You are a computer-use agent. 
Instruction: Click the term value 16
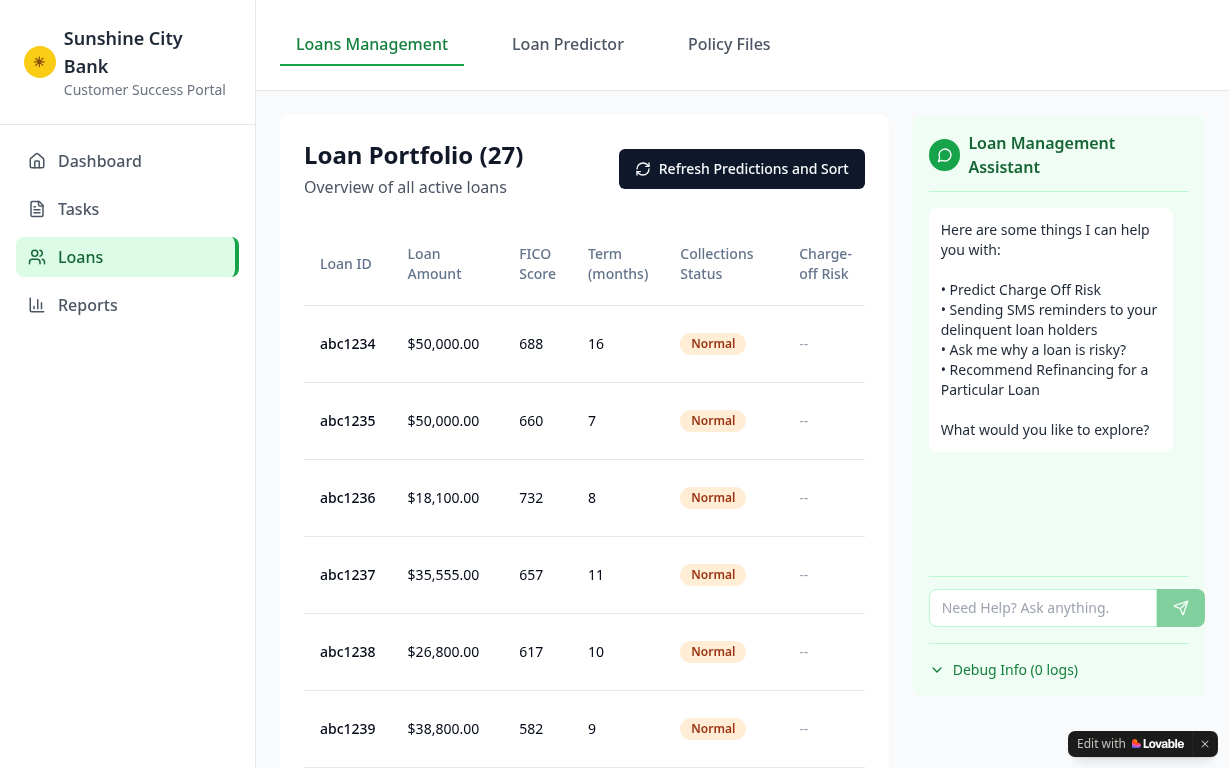[596, 344]
